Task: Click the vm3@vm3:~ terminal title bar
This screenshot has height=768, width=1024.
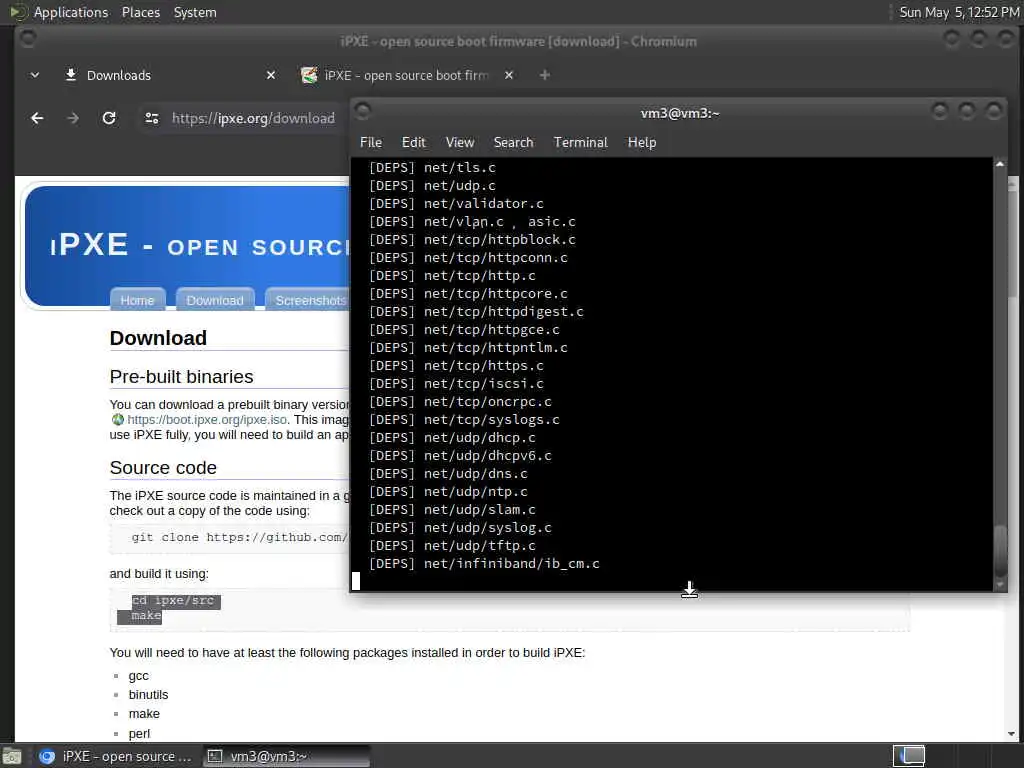Action: click(679, 113)
